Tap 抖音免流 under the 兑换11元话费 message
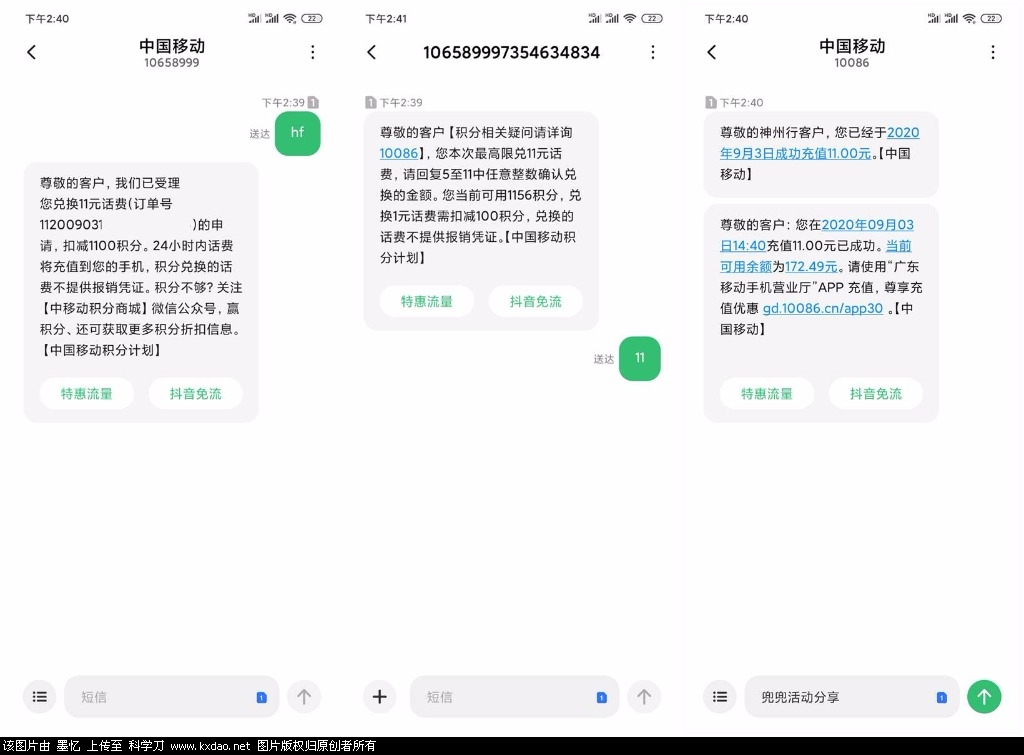Screen dimensions: 1024x755 196,394
